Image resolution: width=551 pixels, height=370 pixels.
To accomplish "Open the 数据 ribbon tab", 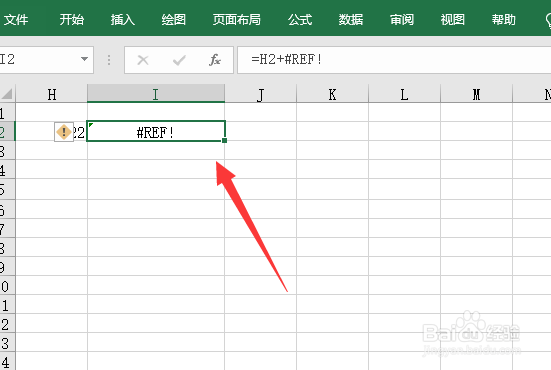I will (x=351, y=20).
